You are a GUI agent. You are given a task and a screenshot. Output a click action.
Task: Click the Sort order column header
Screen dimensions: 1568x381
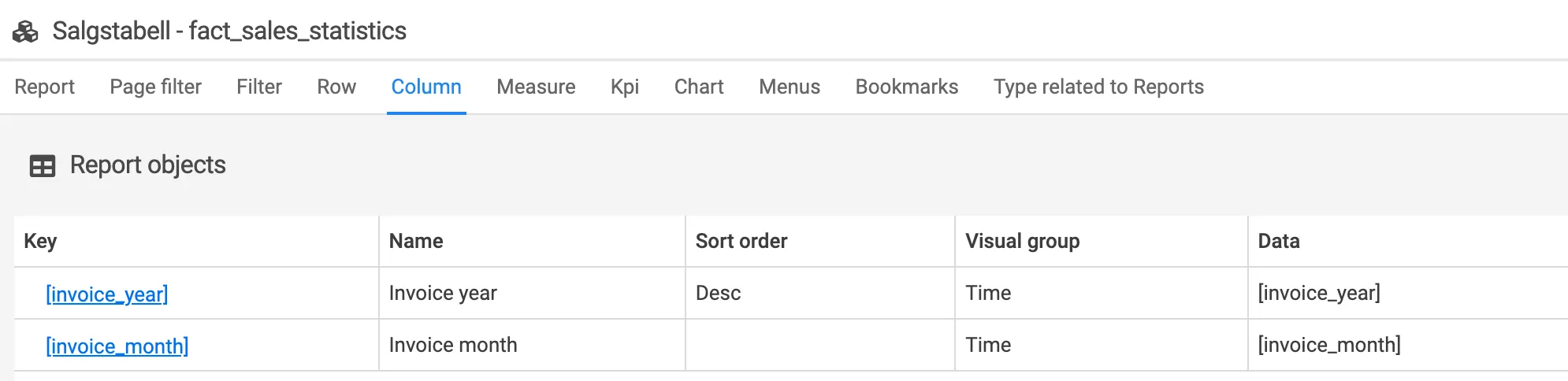[x=741, y=241]
